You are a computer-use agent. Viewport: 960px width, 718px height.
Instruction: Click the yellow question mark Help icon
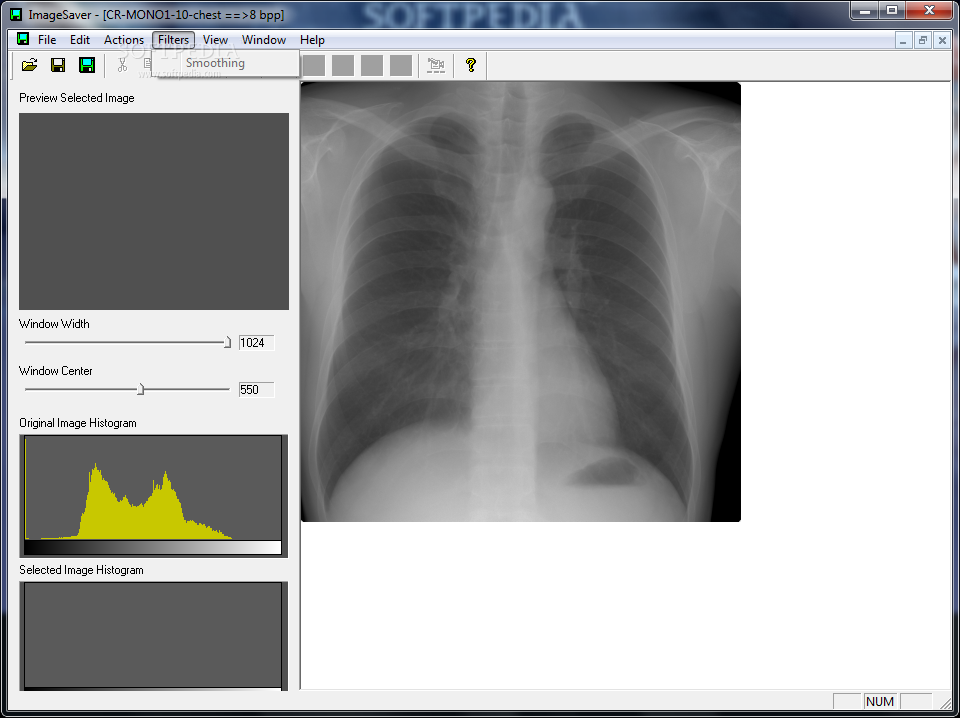click(x=471, y=65)
